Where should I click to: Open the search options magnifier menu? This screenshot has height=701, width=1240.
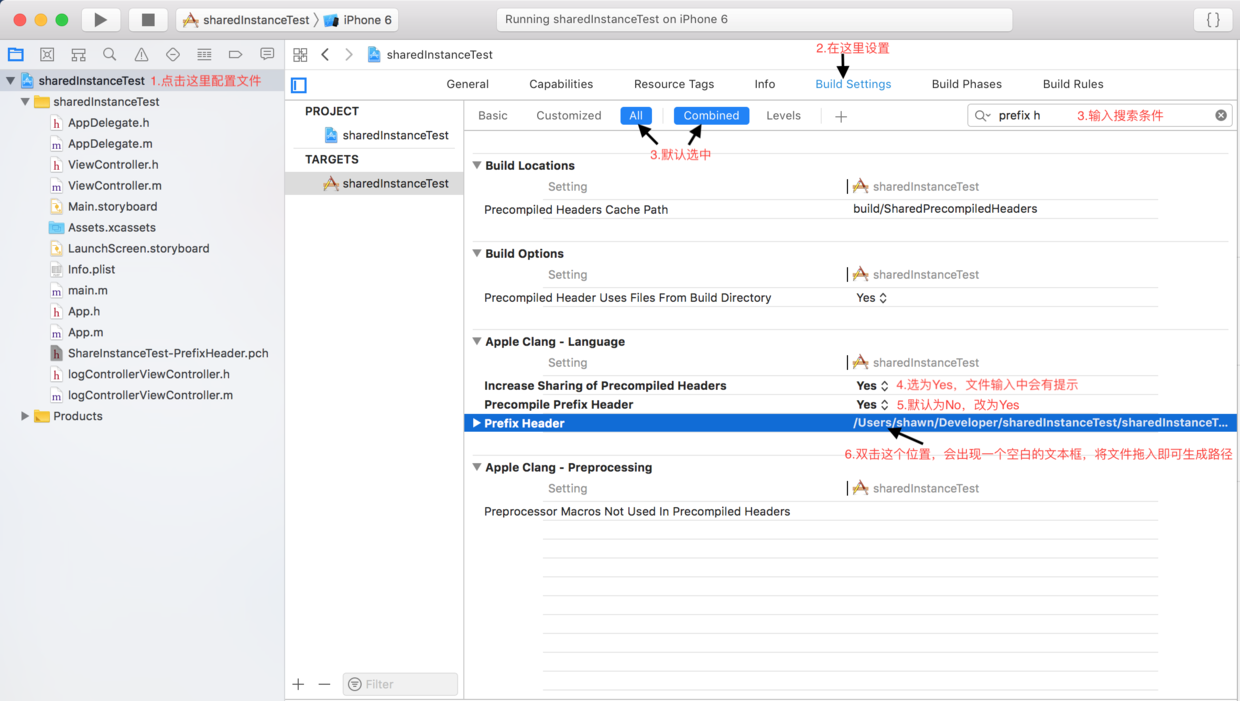click(983, 116)
